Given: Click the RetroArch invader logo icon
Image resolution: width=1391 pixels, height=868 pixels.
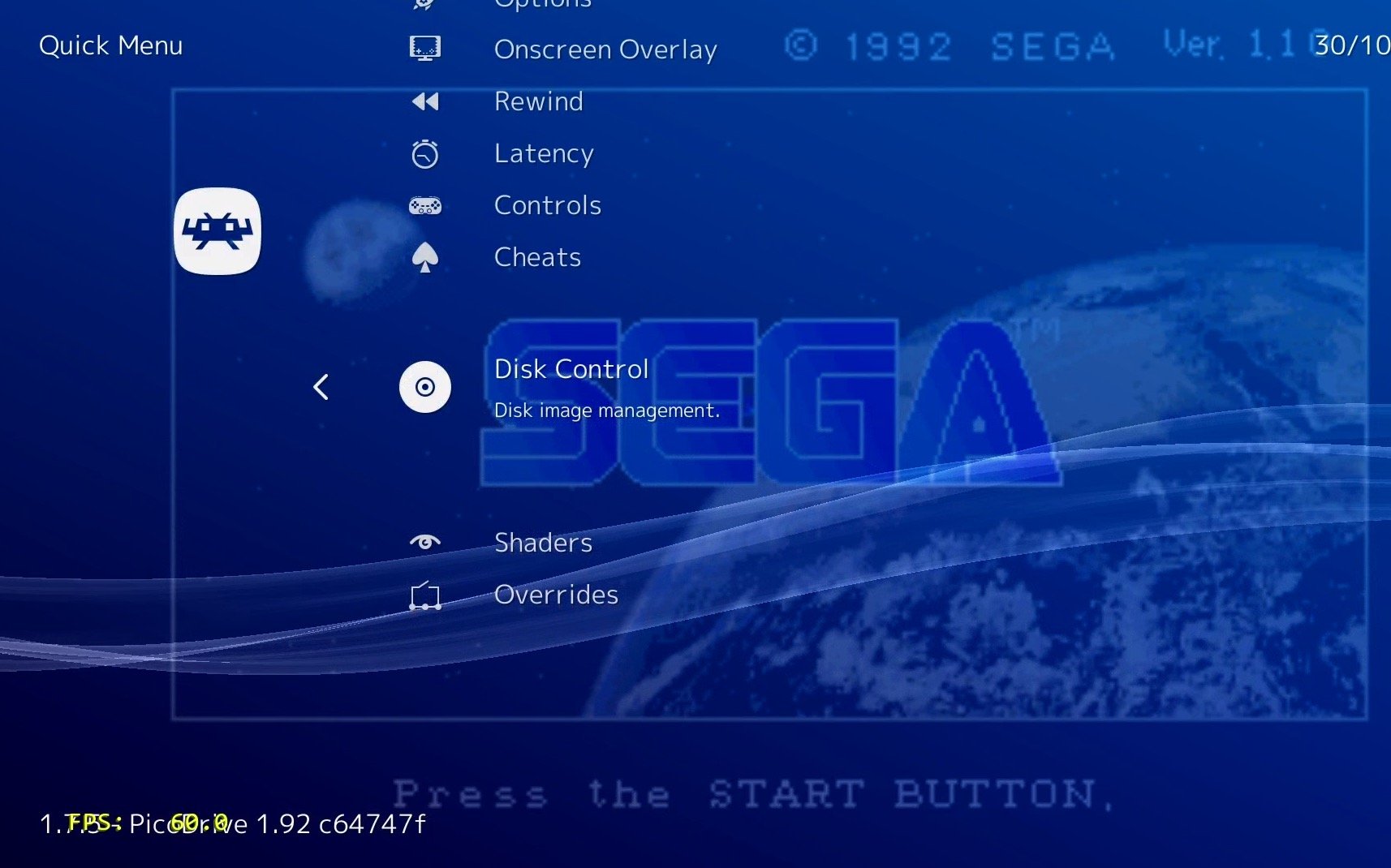Looking at the screenshot, I should tap(217, 231).
